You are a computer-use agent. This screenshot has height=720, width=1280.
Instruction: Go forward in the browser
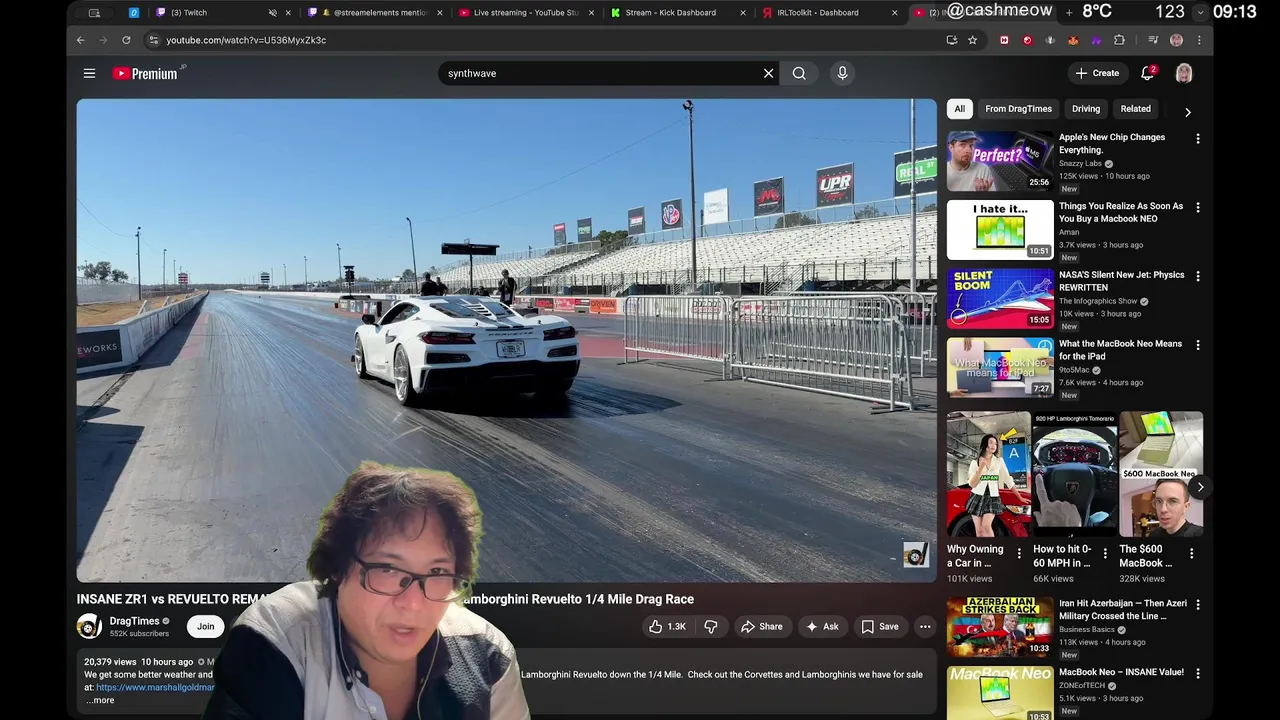(x=103, y=40)
